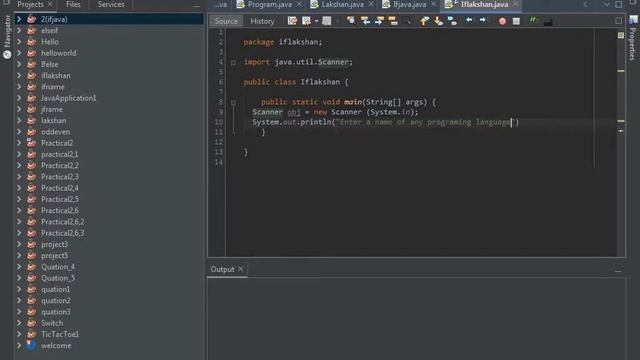This screenshot has width=640, height=360.
Task: Expand the helloworld project node
Action: pyautogui.click(x=19, y=53)
